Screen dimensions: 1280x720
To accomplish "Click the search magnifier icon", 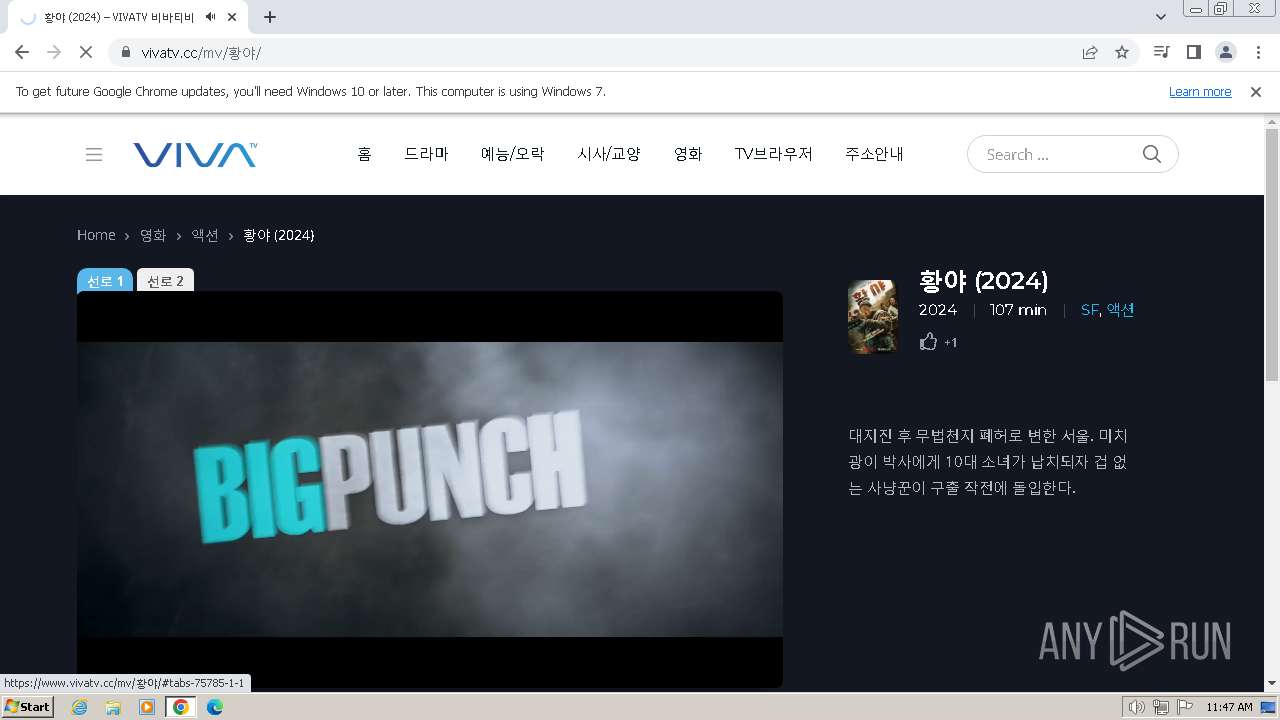I will coord(1152,154).
